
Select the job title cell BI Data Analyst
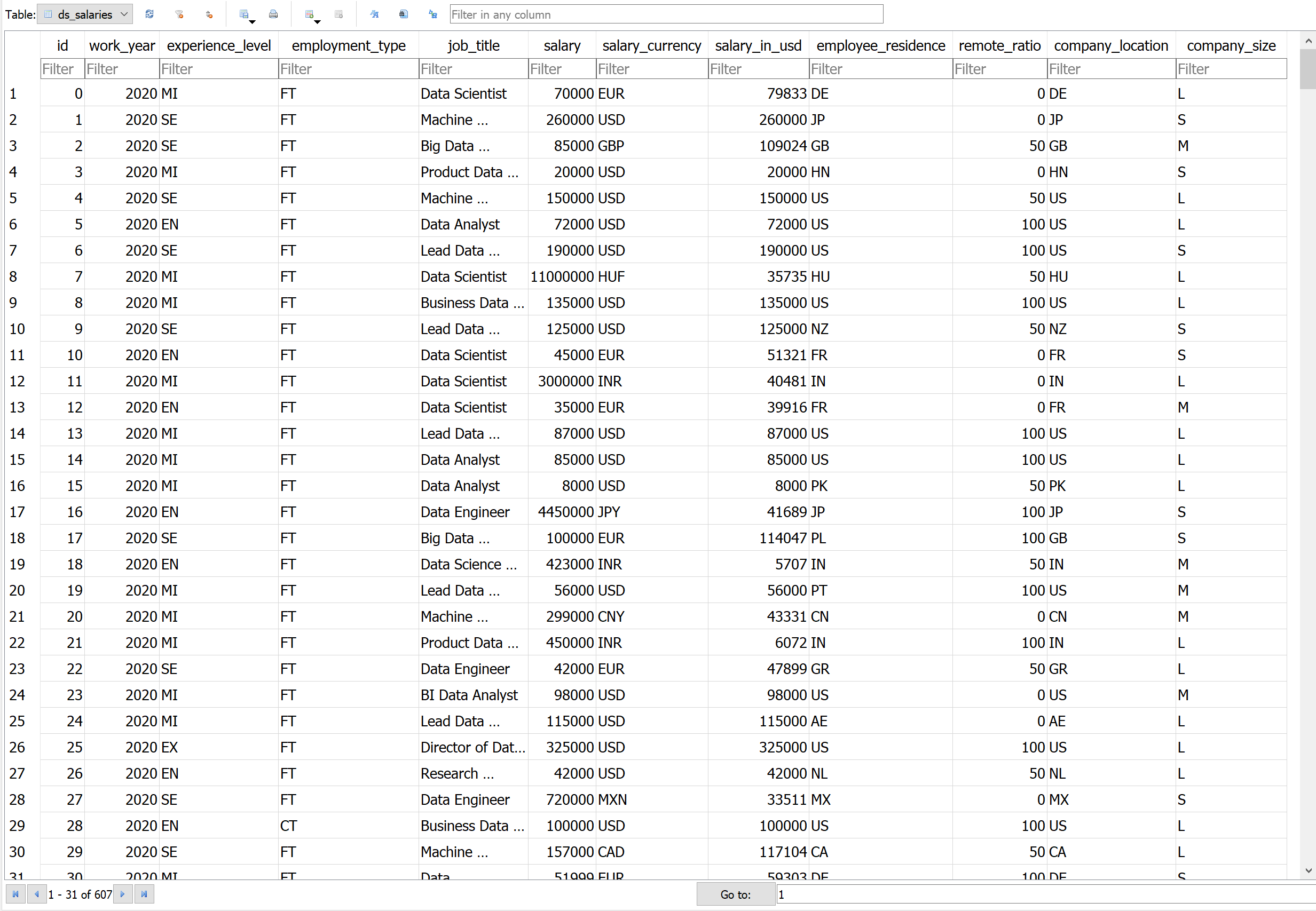[474, 695]
